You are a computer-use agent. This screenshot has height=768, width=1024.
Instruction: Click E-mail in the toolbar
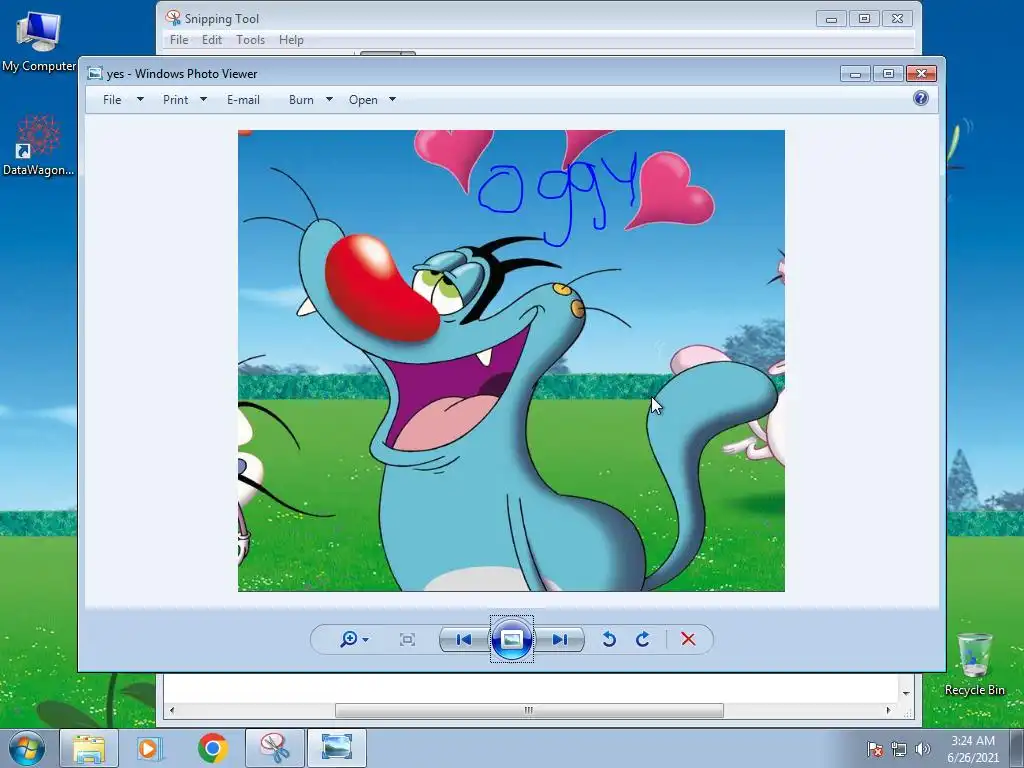coord(243,100)
